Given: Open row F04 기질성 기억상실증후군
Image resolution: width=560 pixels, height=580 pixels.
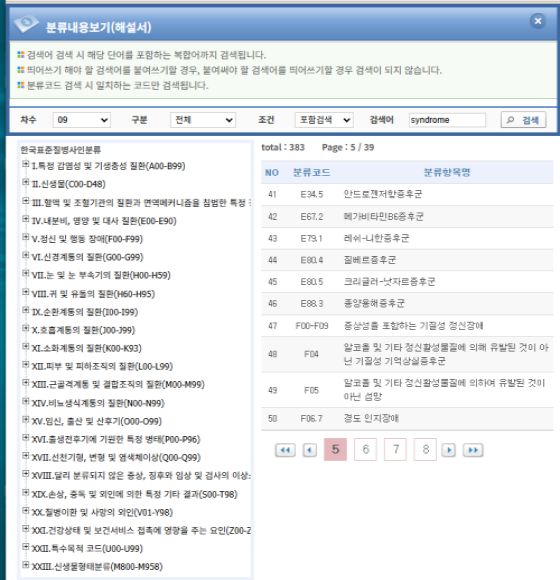Looking at the screenshot, I should 407,354.
